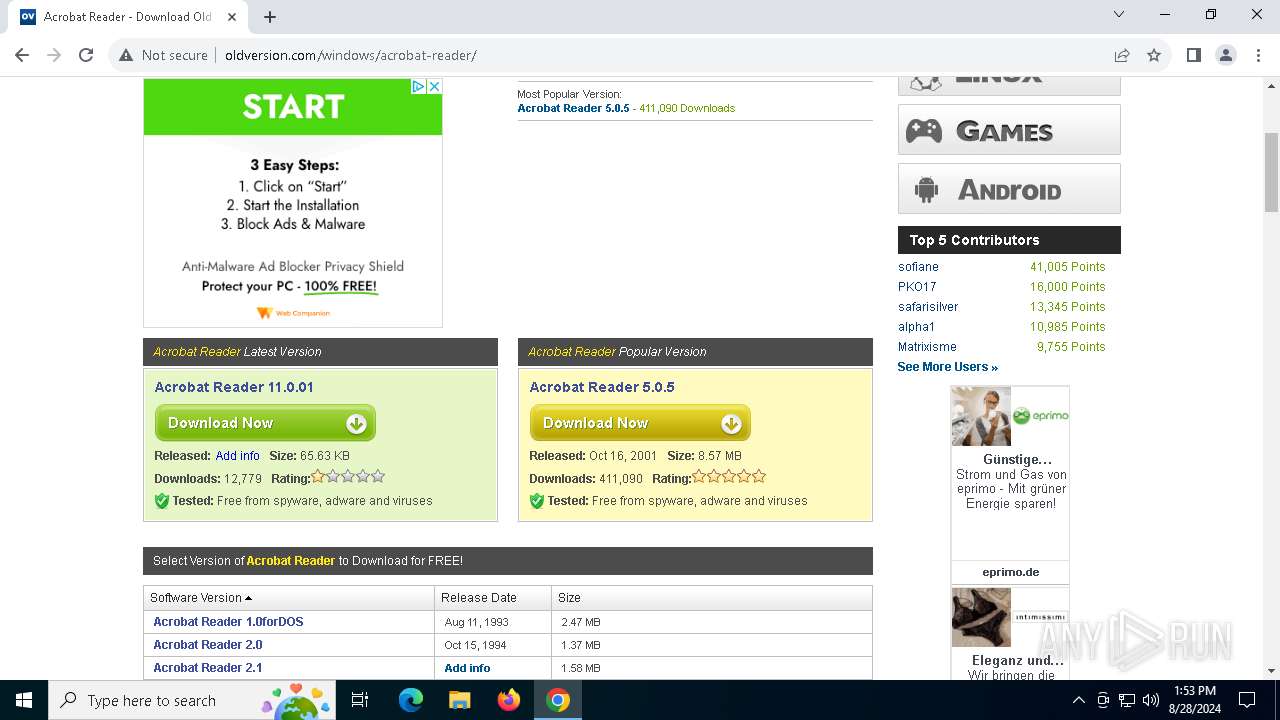1280x720 pixels.
Task: Open Acrobat Reader 11.0.01 title link
Action: [x=234, y=387]
